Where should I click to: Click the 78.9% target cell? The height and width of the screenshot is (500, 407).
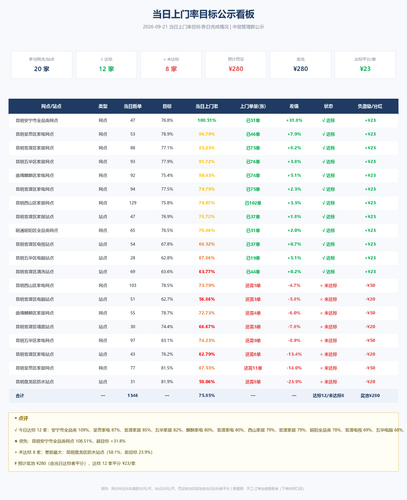tap(167, 134)
